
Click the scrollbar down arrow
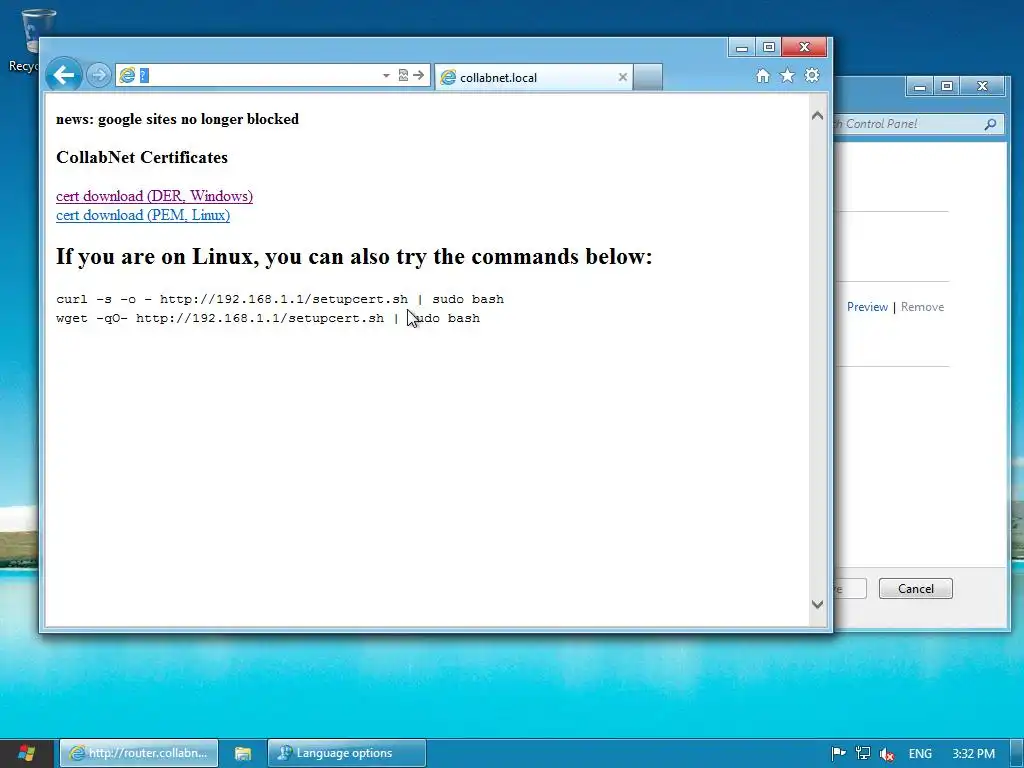[x=817, y=604]
